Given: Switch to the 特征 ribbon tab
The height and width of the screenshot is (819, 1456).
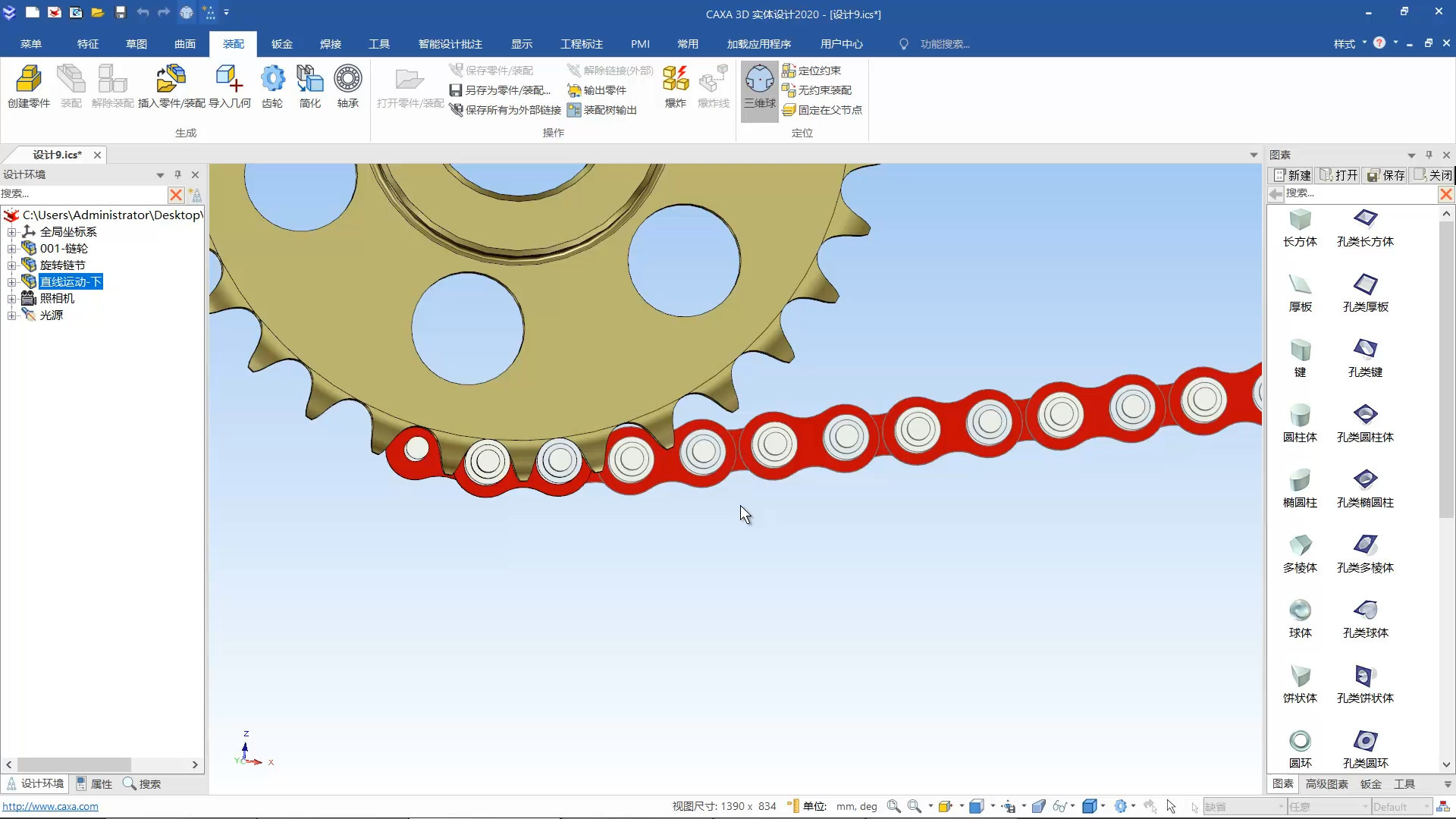Looking at the screenshot, I should point(88,44).
